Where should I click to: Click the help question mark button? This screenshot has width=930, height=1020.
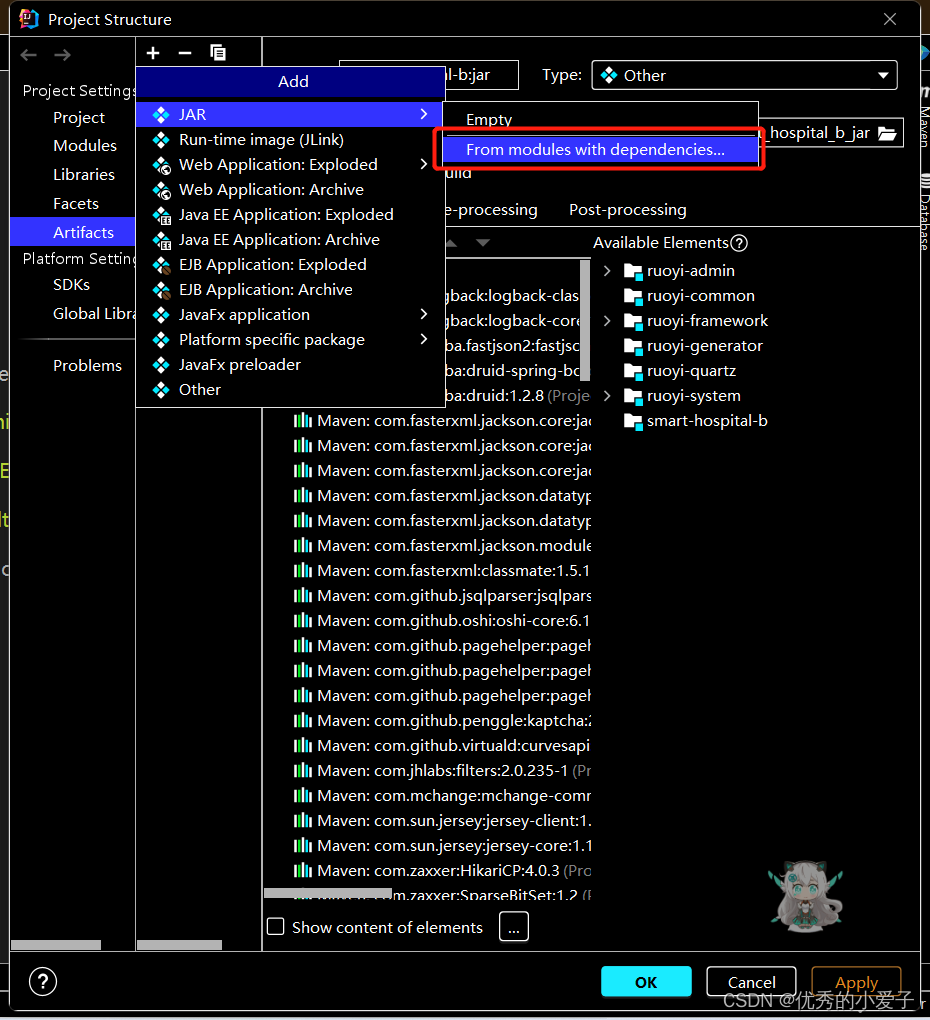point(43,982)
